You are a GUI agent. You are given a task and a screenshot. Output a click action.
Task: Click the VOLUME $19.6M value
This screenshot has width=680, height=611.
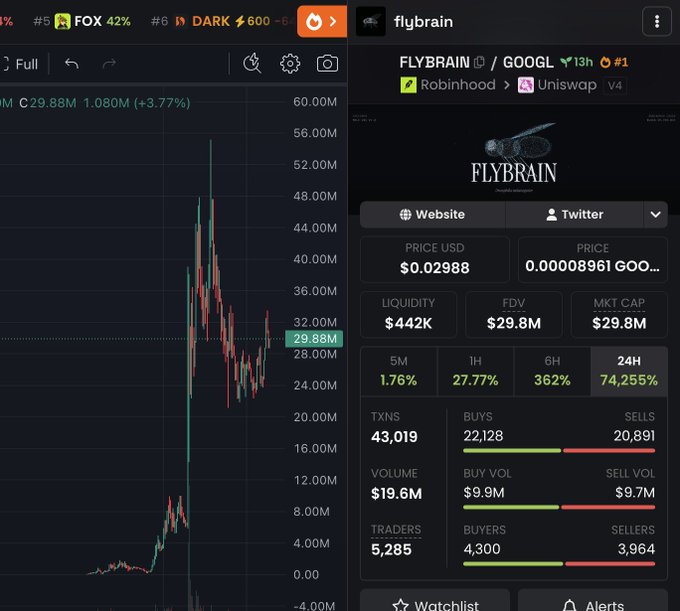(396, 493)
